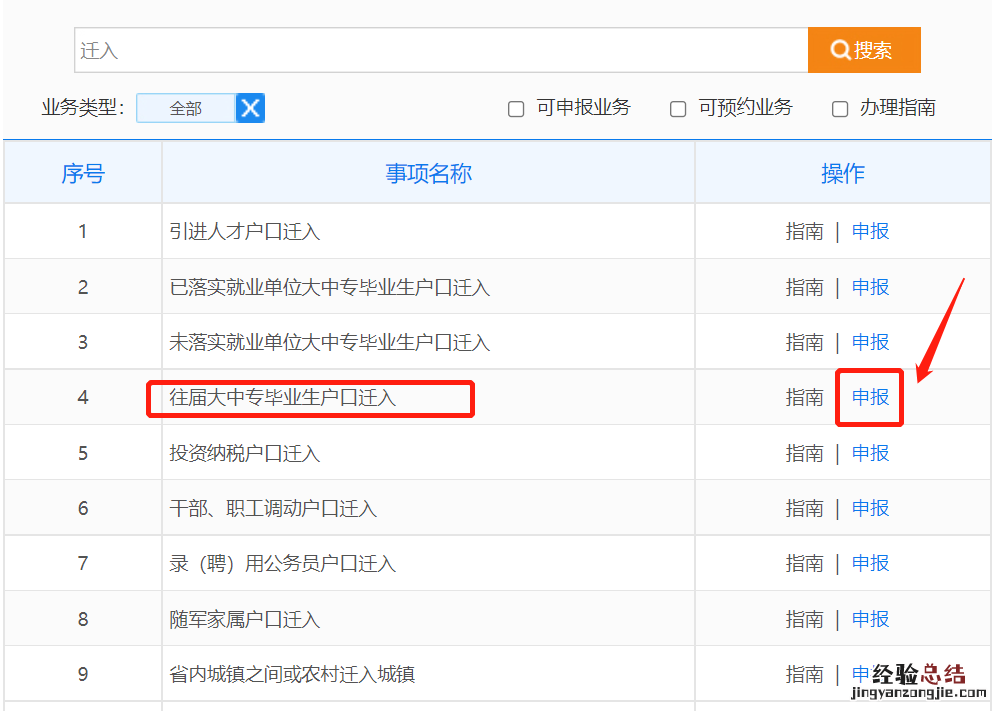The image size is (1001, 711).
Task: Click 申报 for 未落实就业单位大中专毕业生户口迁入
Action: coord(870,342)
